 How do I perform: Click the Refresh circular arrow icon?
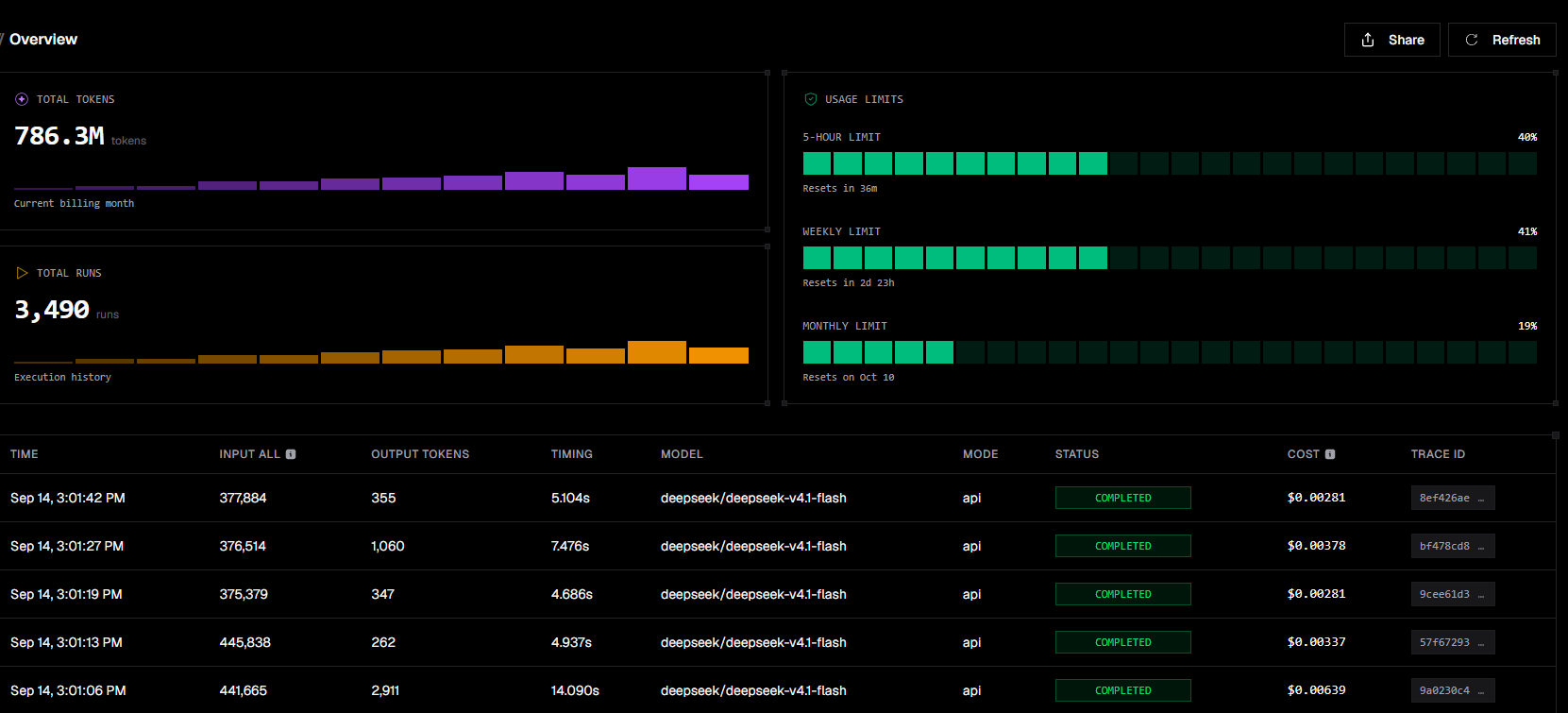[x=1471, y=40]
